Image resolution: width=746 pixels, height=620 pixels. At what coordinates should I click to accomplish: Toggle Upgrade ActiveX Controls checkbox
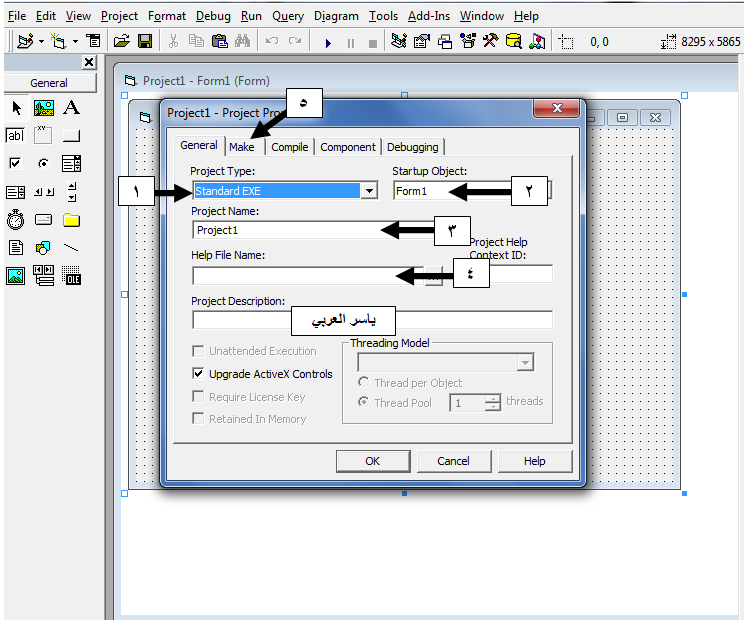click(198, 374)
